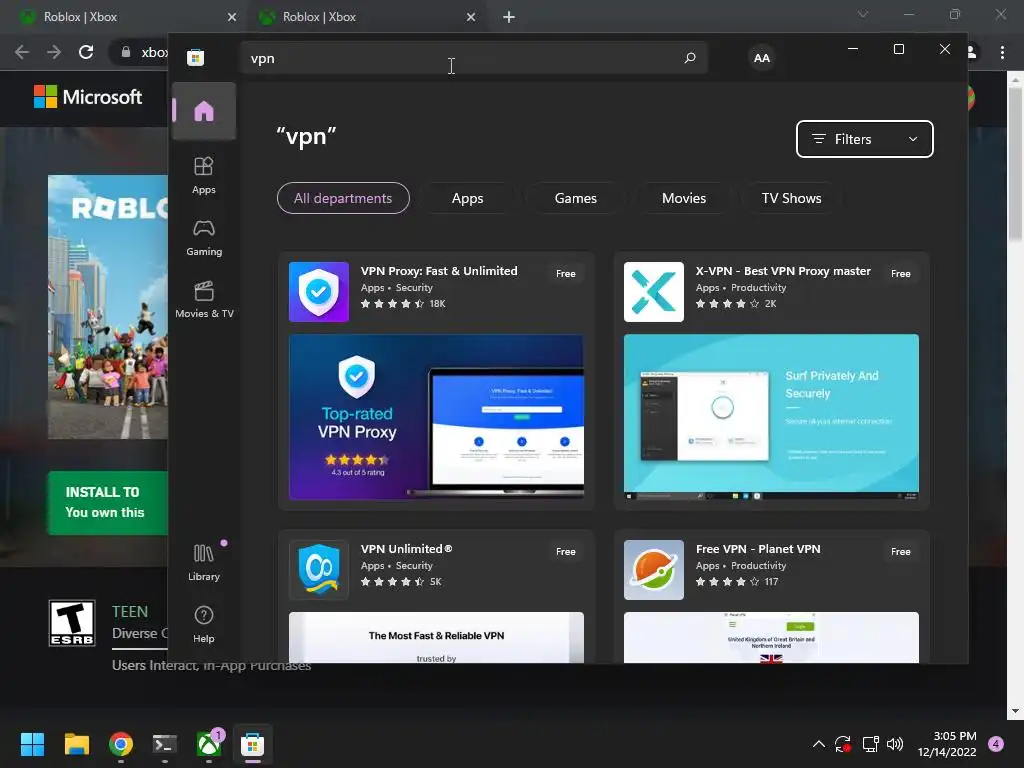Viewport: 1024px width, 768px height.
Task: Open Movies & TV in Store sidebar
Action: click(x=204, y=300)
